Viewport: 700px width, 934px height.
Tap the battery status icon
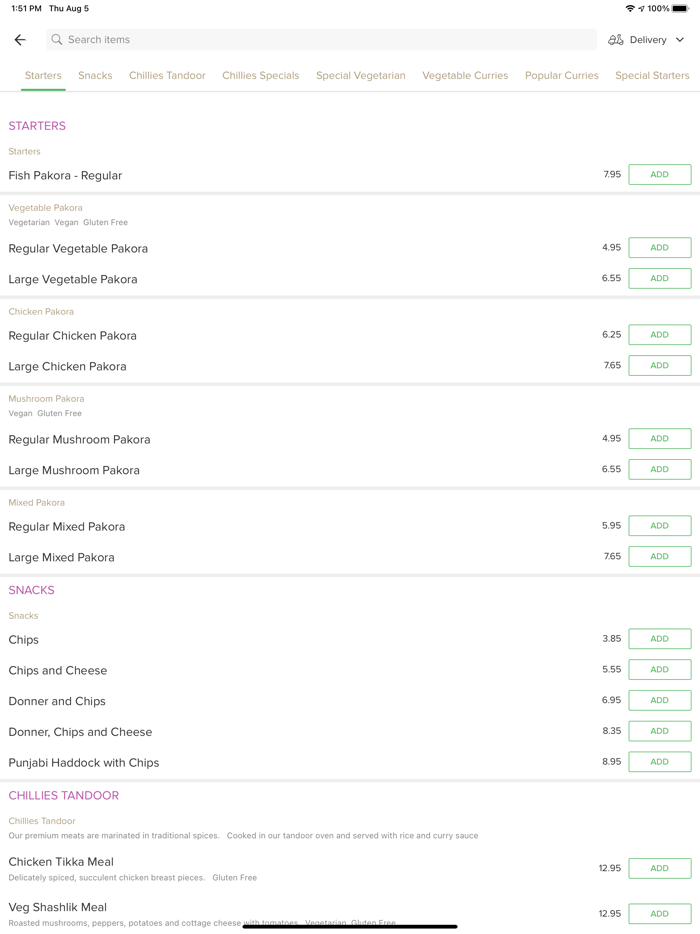coord(680,9)
